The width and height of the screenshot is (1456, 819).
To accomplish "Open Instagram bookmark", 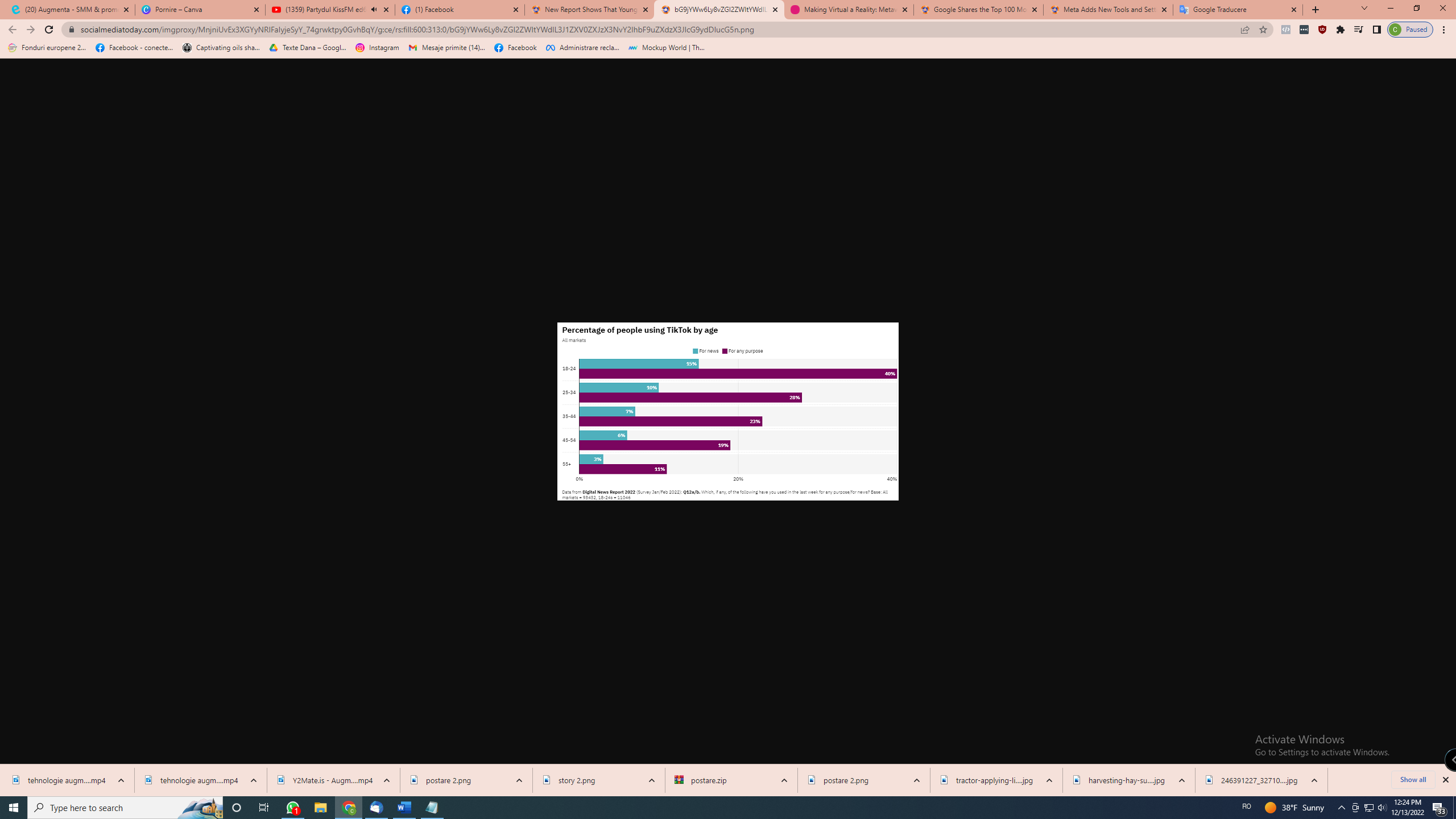I will point(377,48).
